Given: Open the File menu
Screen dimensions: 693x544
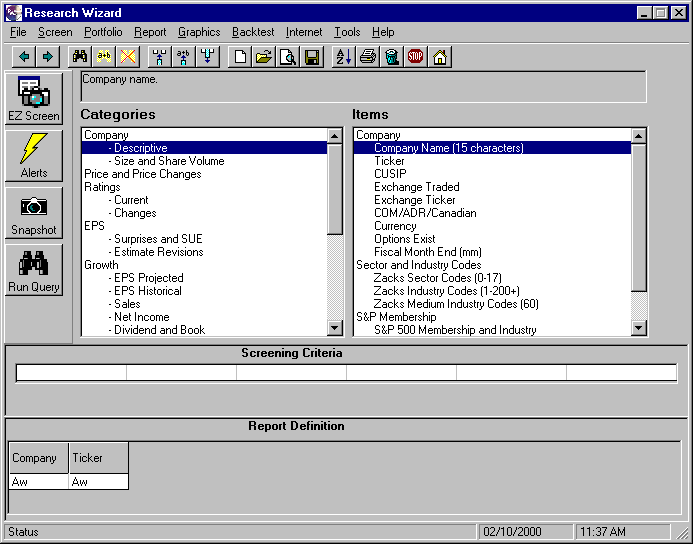Looking at the screenshot, I should coord(18,32).
